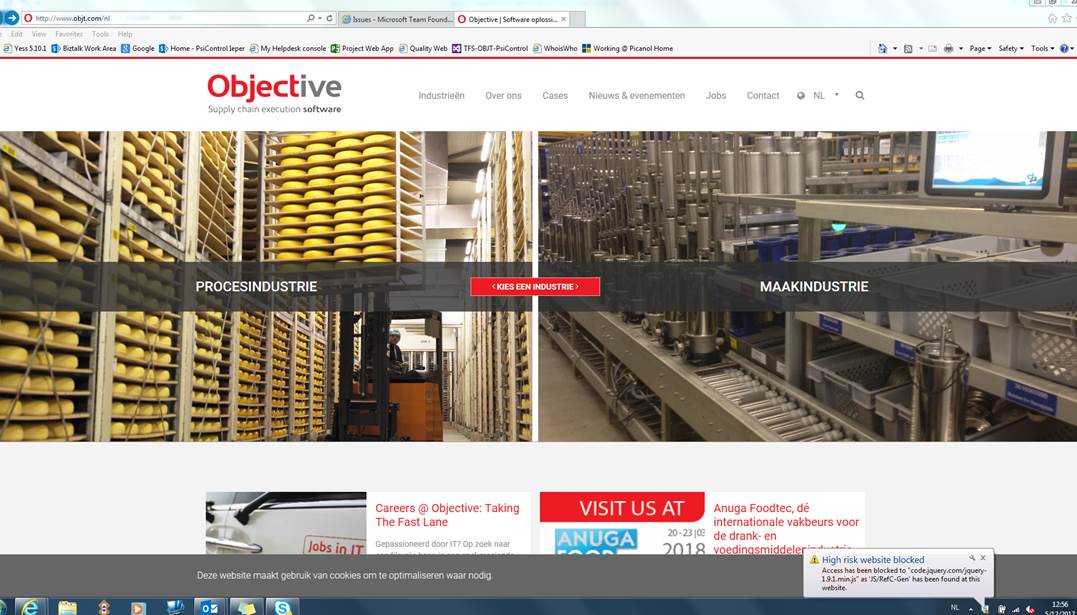The image size is (1077, 615).
Task: Open the Edit menu
Action: click(x=16, y=34)
